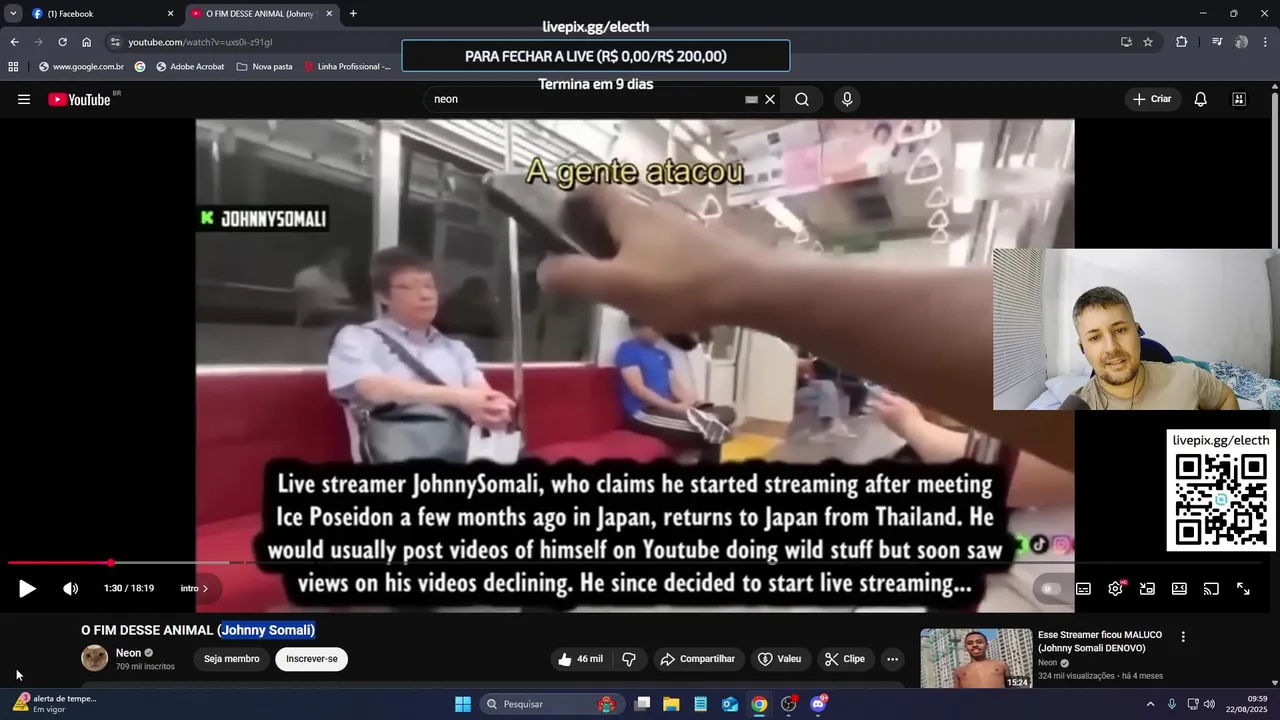The width and height of the screenshot is (1280, 720).
Task: Show hidden system tray icons
Action: (x=1150, y=704)
